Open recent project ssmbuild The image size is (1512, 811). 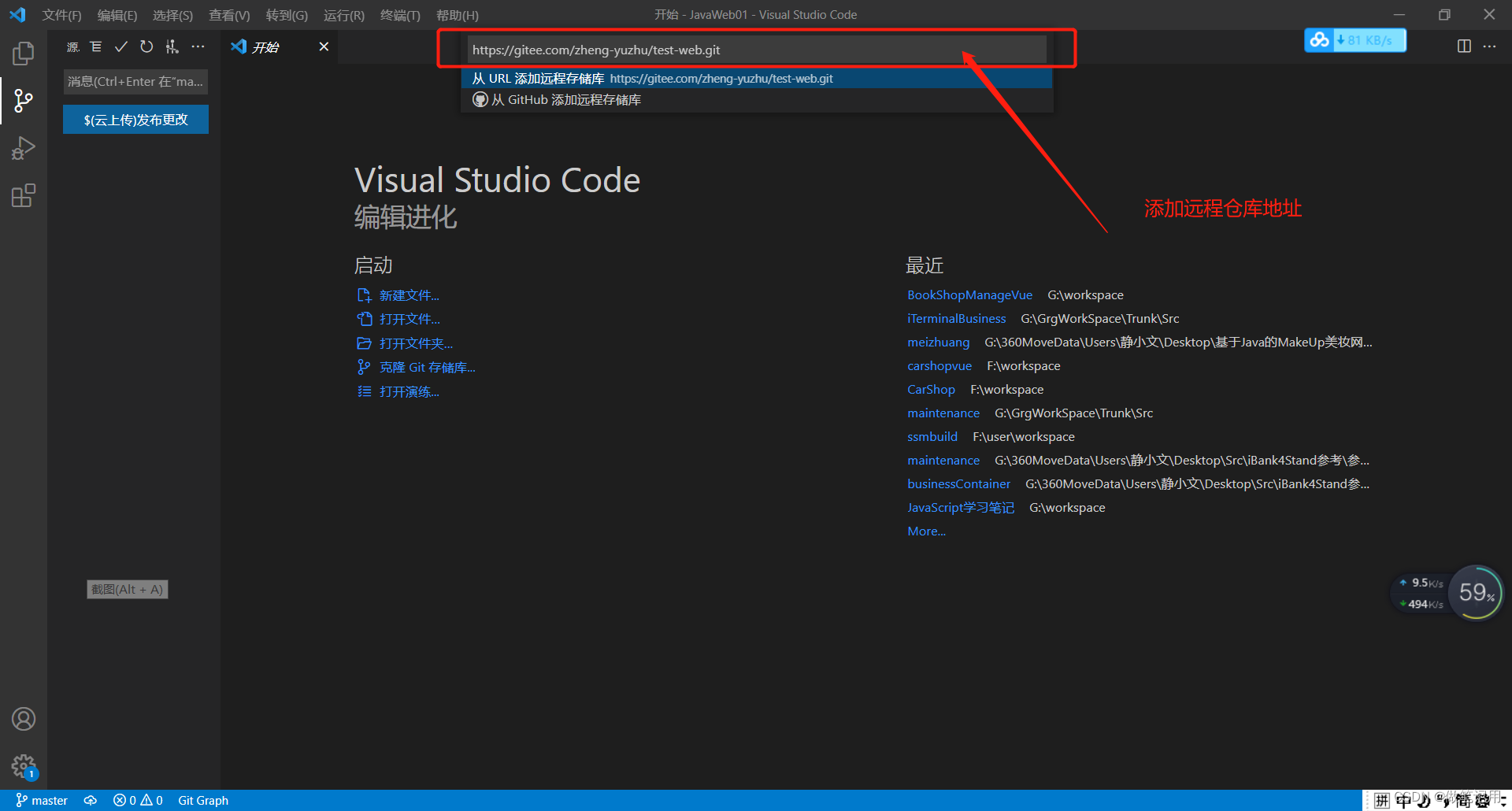pyautogui.click(x=932, y=437)
